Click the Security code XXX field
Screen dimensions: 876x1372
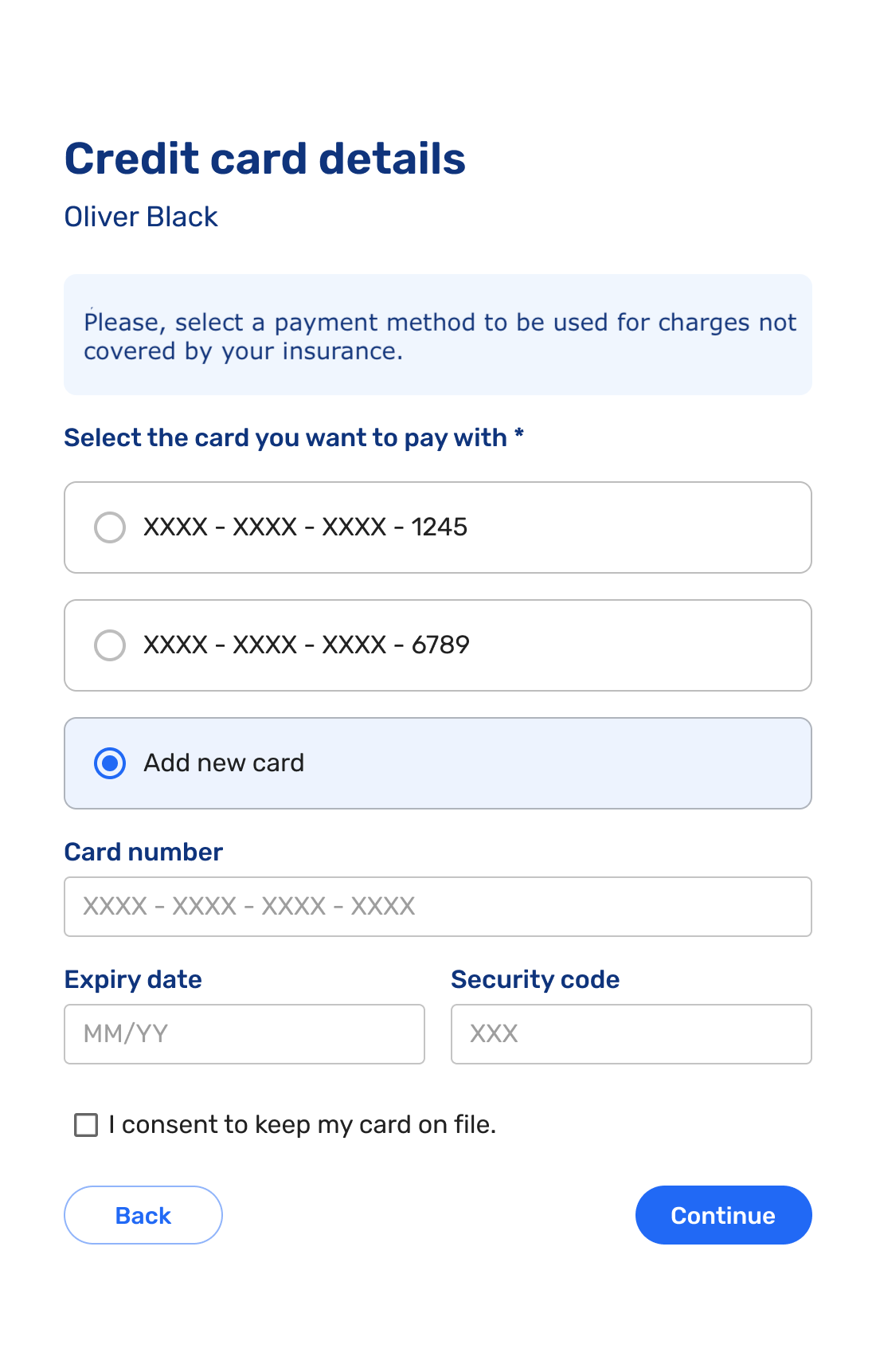point(631,1034)
